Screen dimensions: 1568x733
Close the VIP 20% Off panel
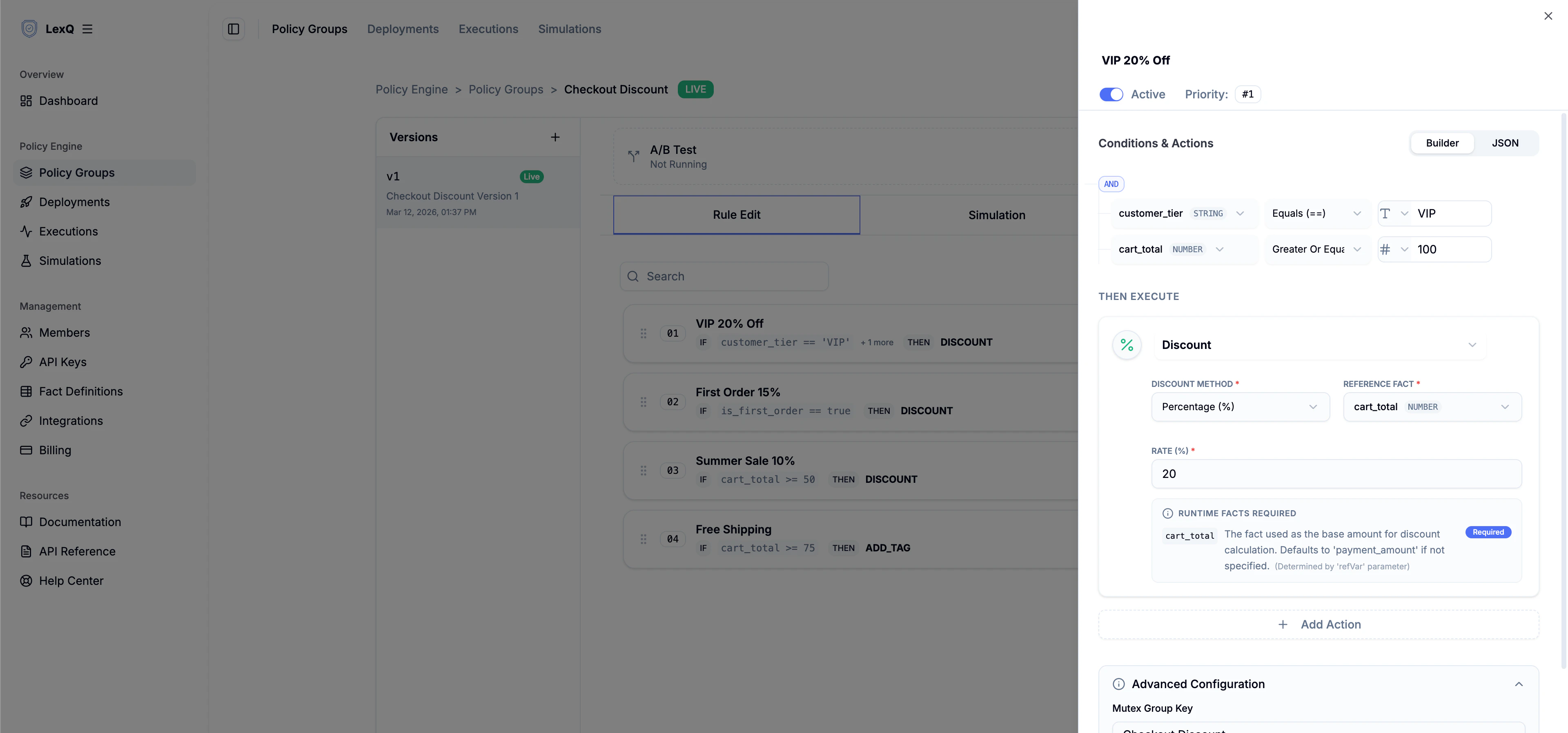click(x=1547, y=16)
